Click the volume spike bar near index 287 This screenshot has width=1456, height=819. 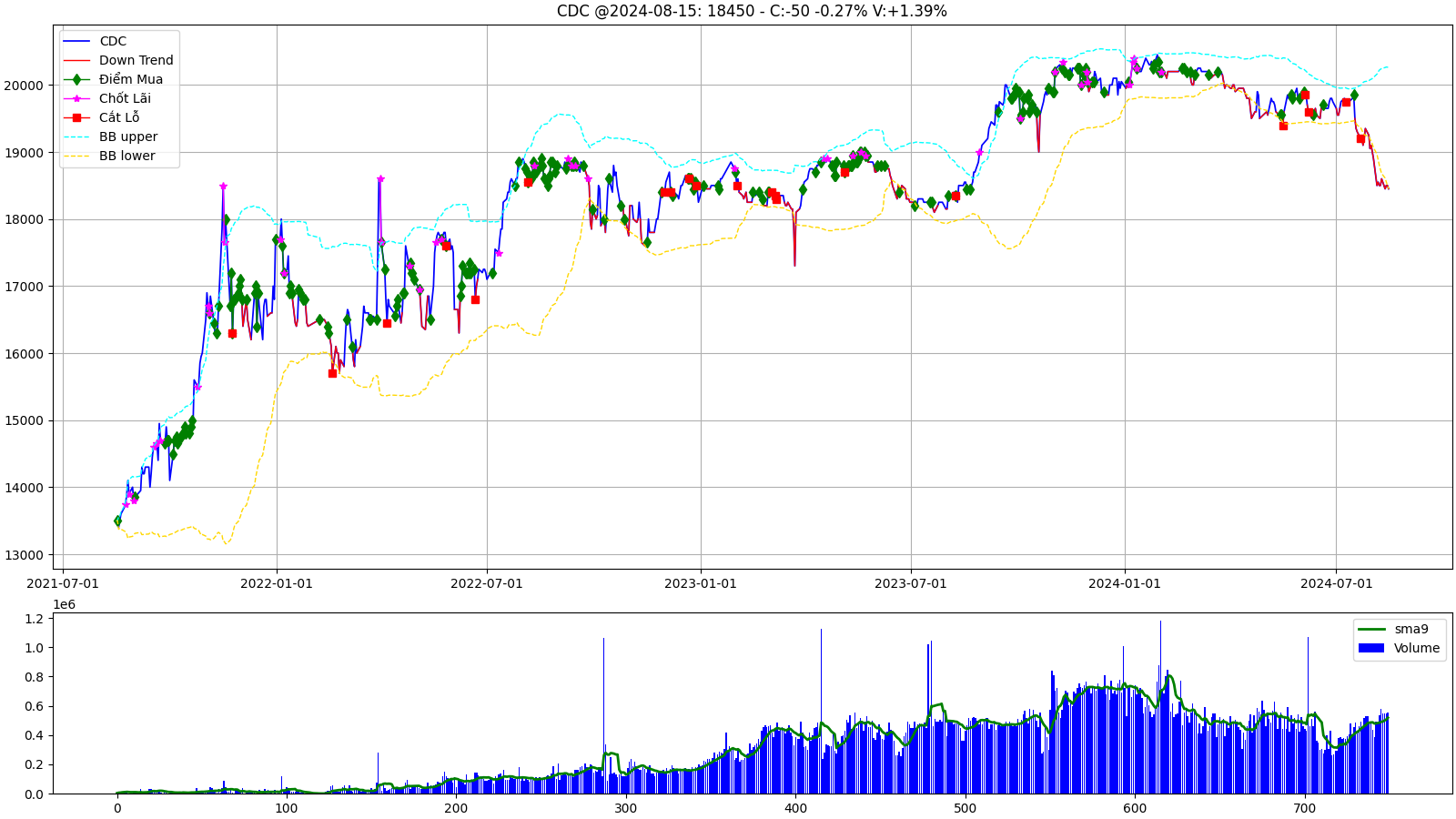click(603, 716)
